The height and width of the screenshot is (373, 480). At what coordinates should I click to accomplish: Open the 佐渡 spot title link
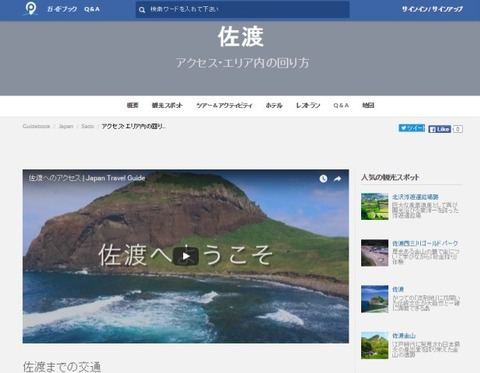tap(398, 289)
